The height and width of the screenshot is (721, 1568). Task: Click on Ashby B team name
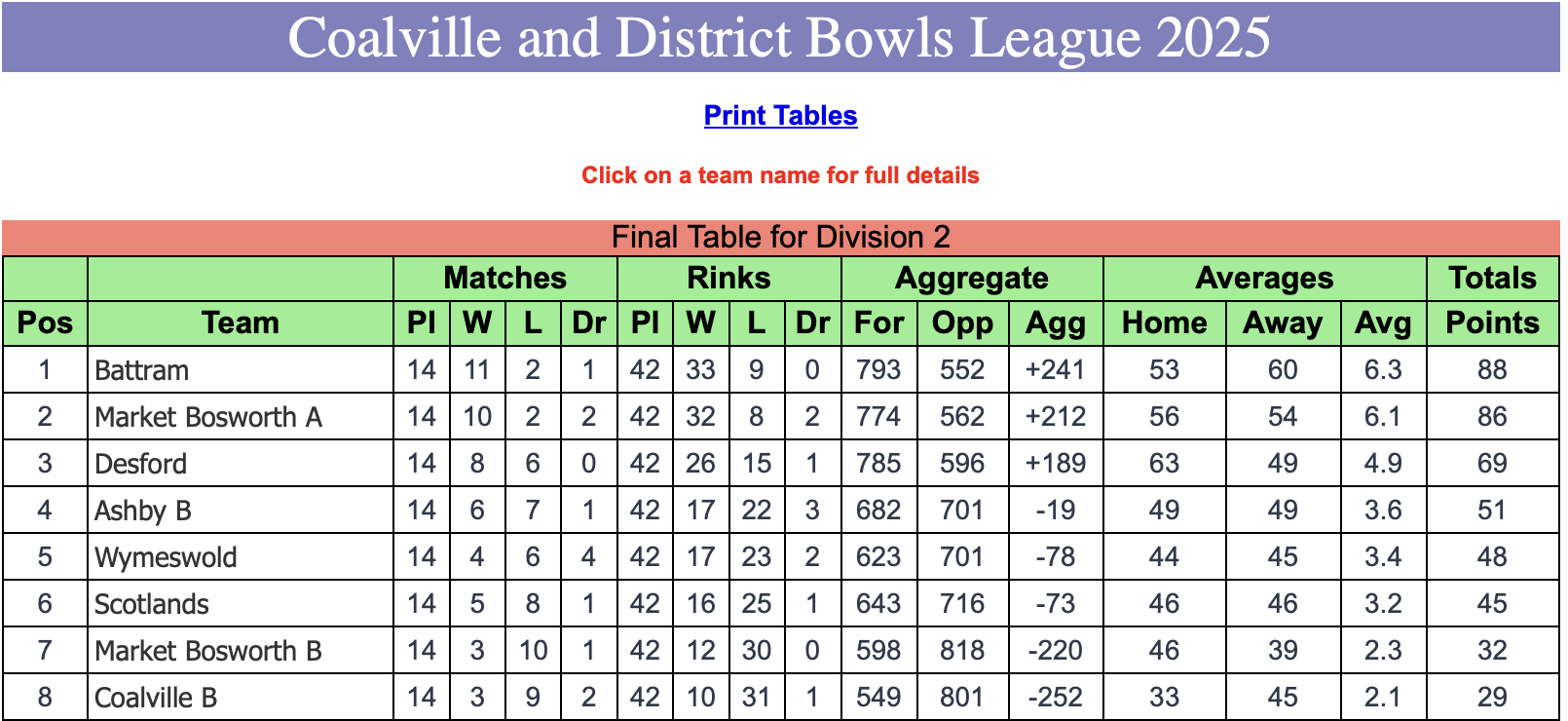pos(143,511)
